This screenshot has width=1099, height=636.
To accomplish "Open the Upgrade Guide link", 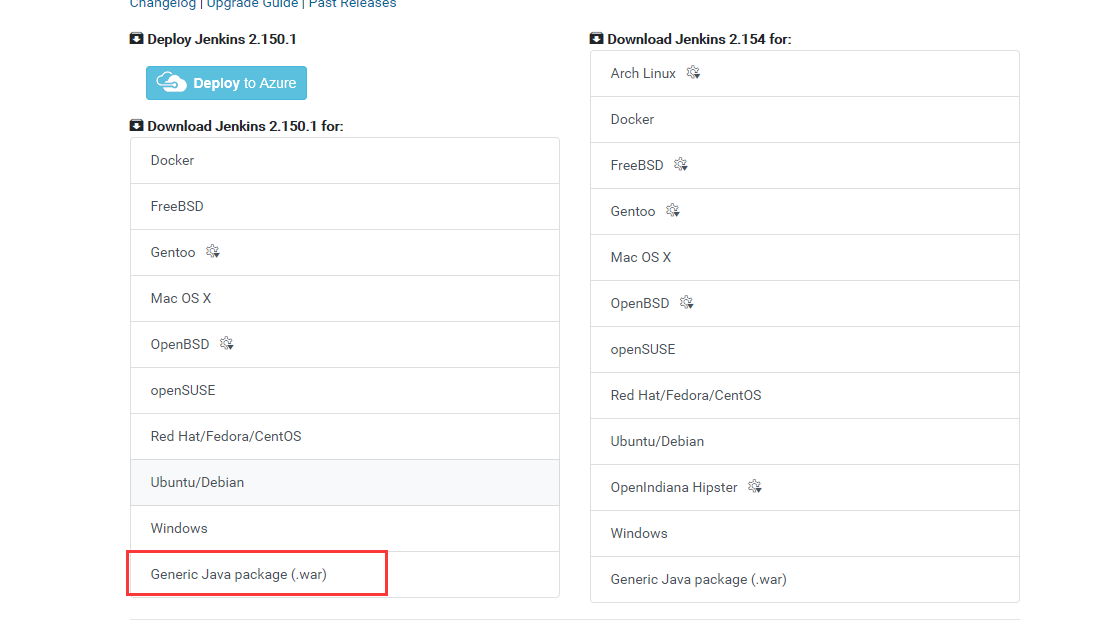I will pos(252,4).
